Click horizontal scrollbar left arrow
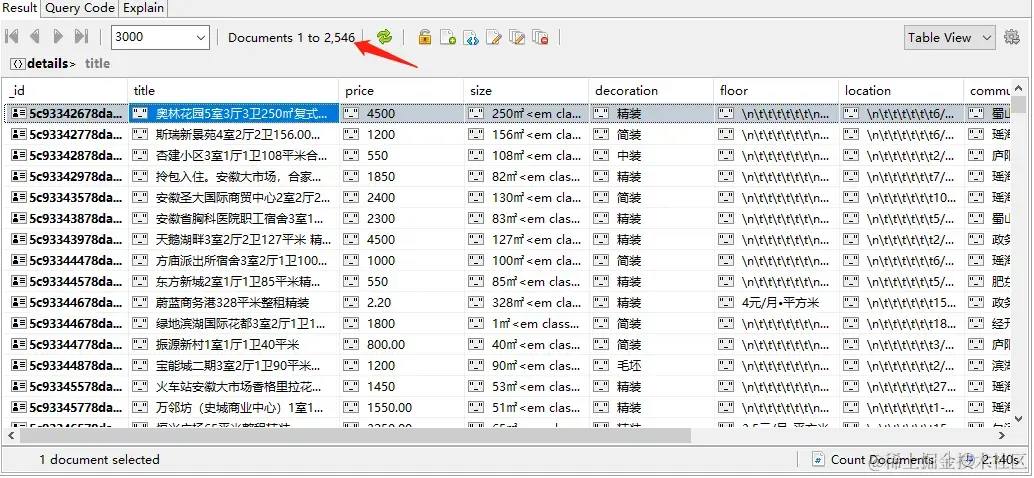Screen dimensions: 1034x478 (x=11, y=436)
